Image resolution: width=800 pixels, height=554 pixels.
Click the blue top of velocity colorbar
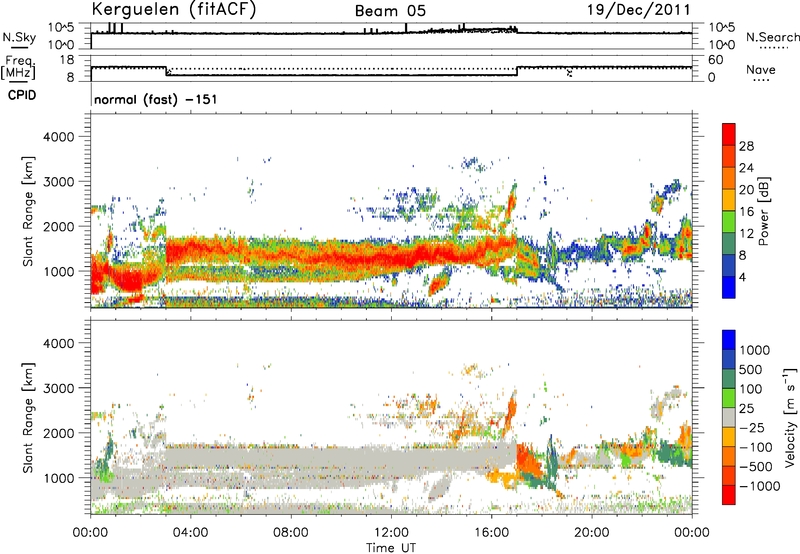click(x=729, y=340)
